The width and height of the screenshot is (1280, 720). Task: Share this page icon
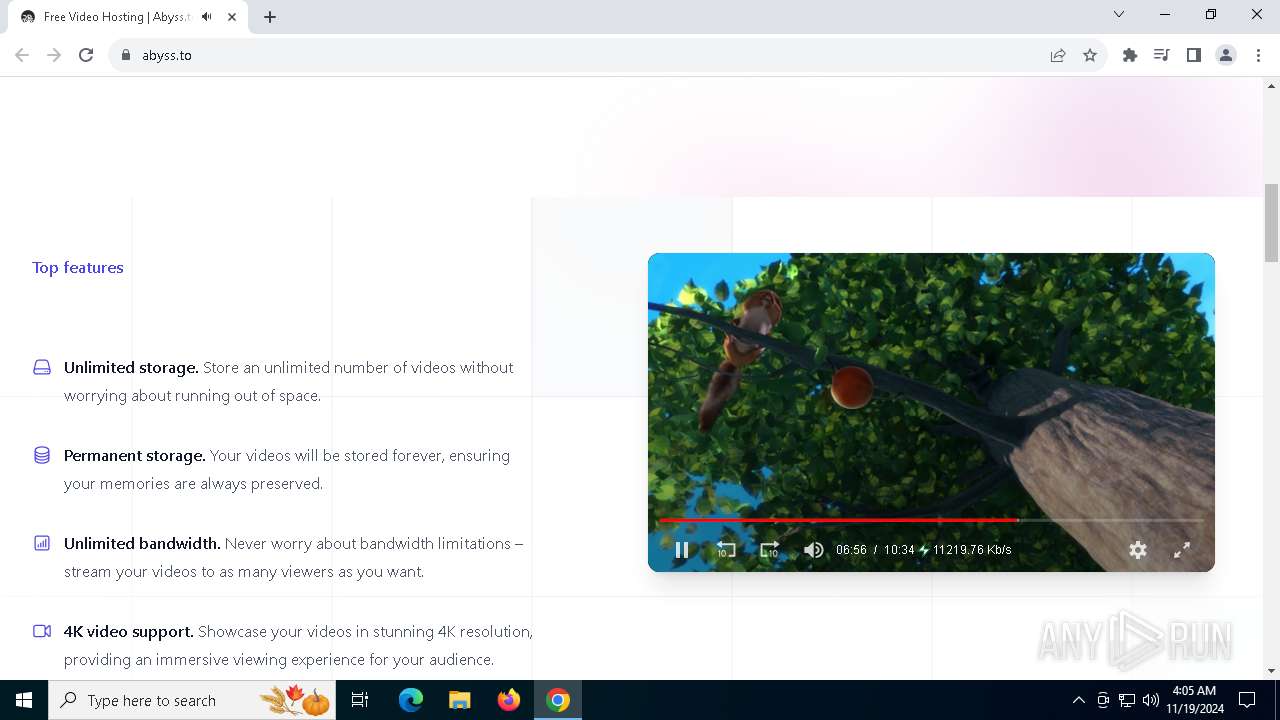tap(1058, 55)
